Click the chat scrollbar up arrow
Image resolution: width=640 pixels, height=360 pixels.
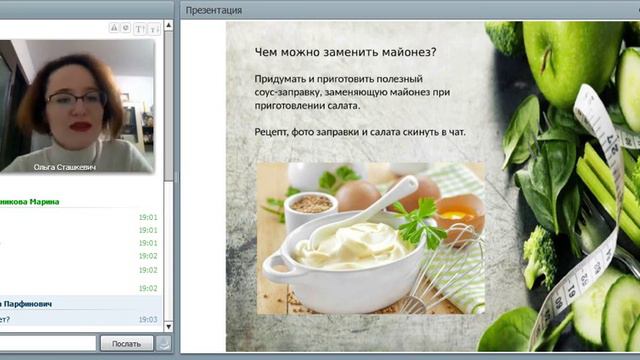click(169, 26)
